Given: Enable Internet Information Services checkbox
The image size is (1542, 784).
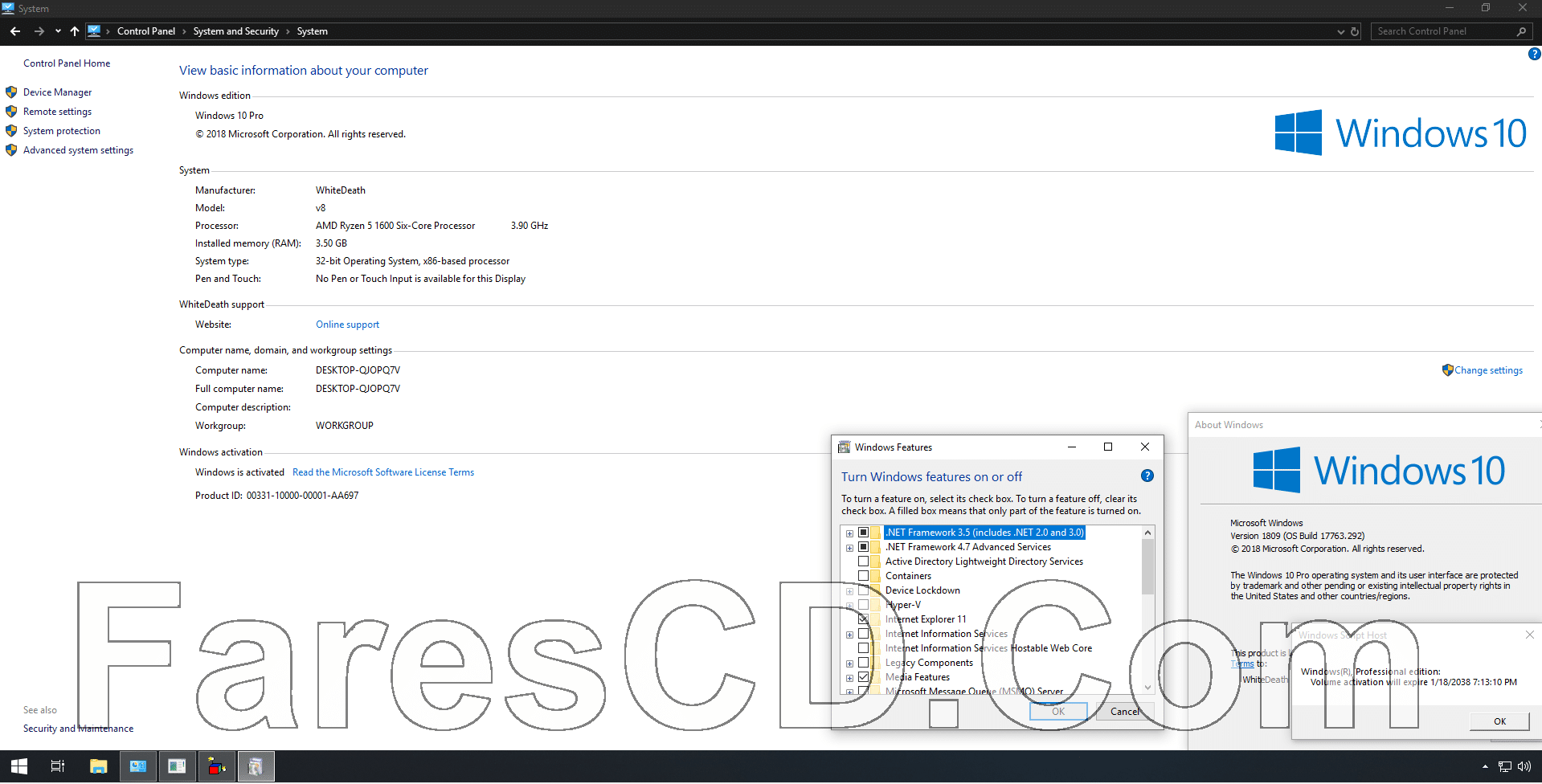Looking at the screenshot, I should click(863, 634).
